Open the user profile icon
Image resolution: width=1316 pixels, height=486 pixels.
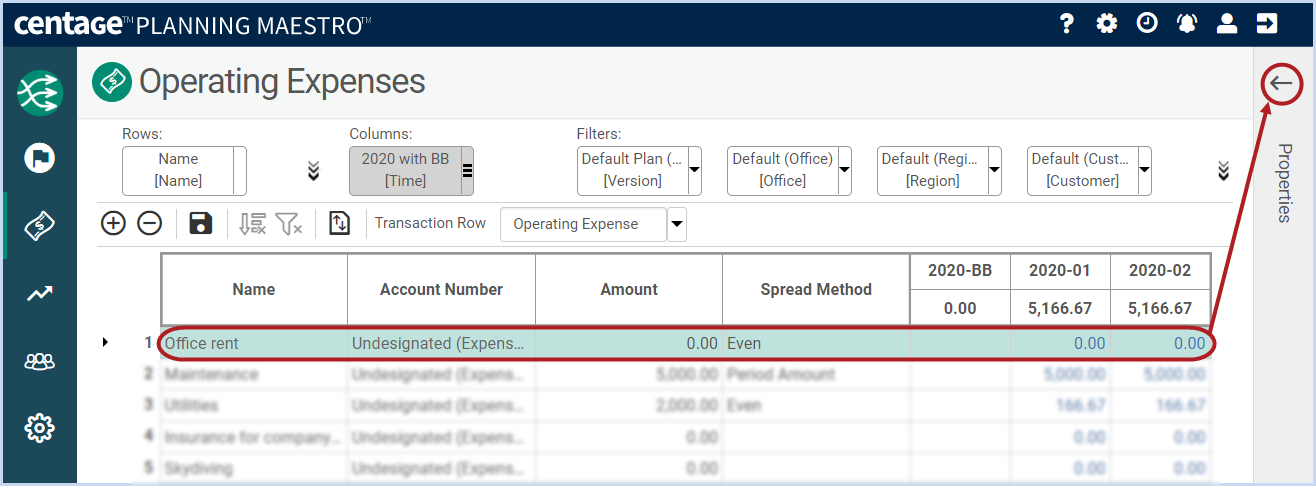point(1227,23)
